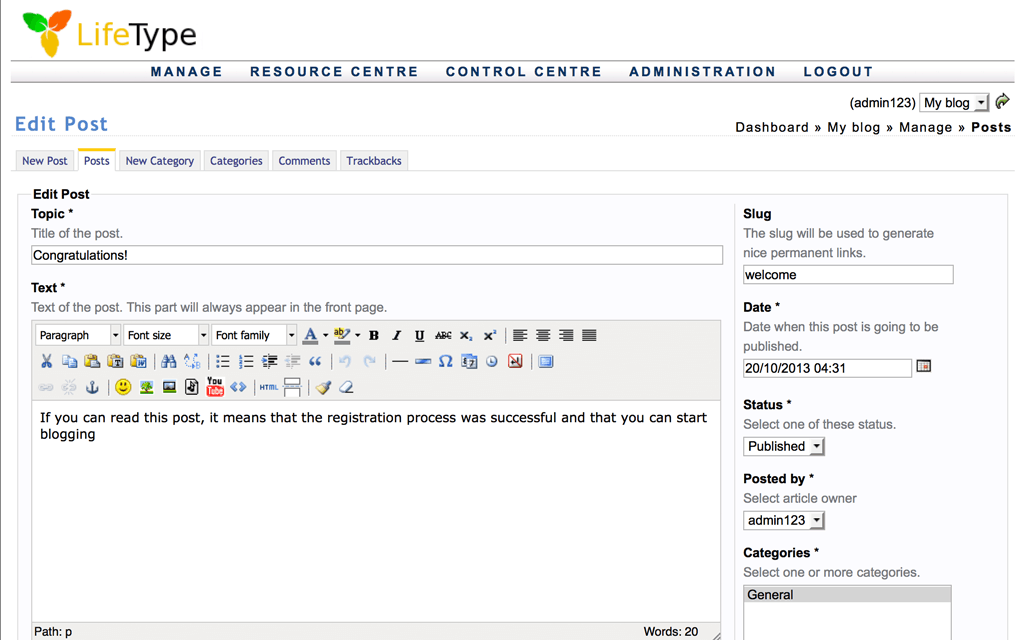
Task: Insert special character with Omega icon
Action: pos(446,362)
